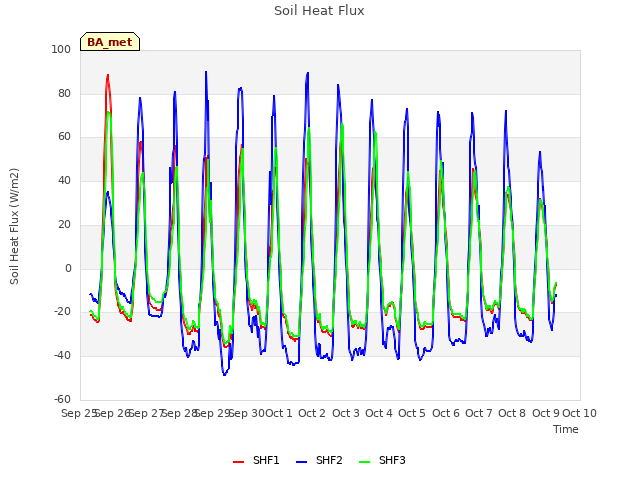640x480 pixels.
Task: Click the Oct 2 x-axis label
Action: pos(312,413)
